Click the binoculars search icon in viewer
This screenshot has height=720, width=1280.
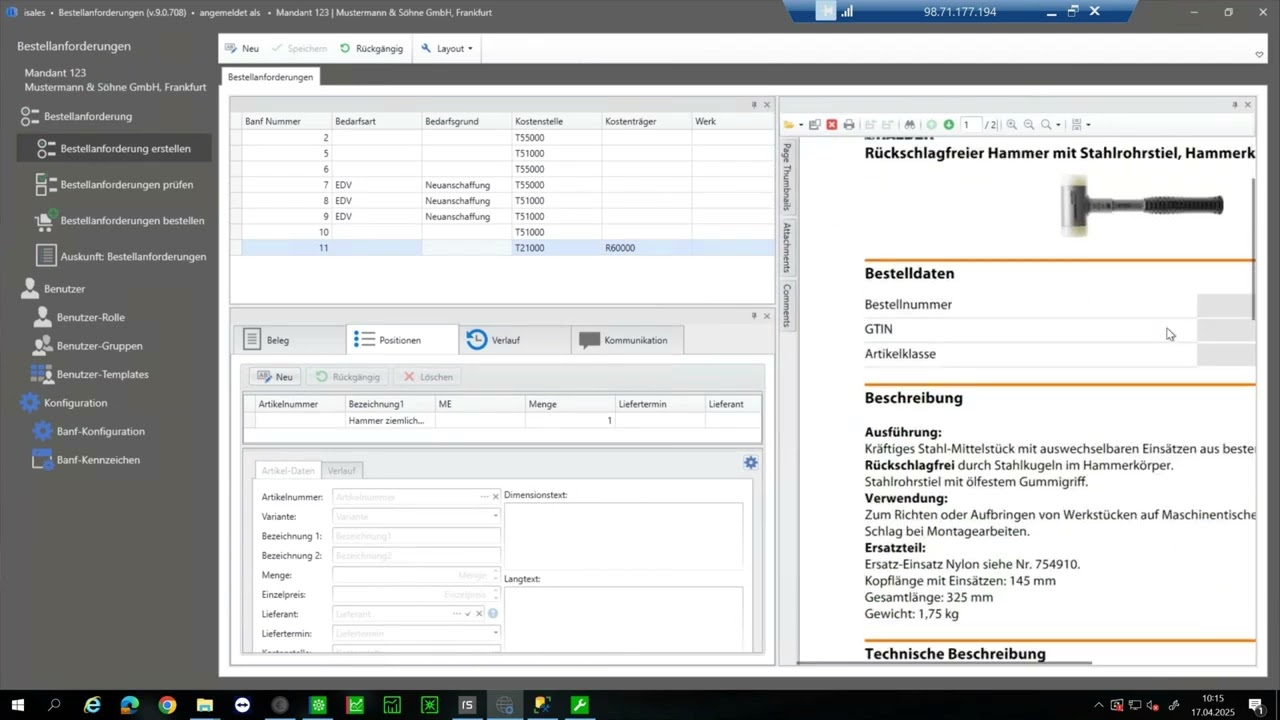tap(910, 125)
